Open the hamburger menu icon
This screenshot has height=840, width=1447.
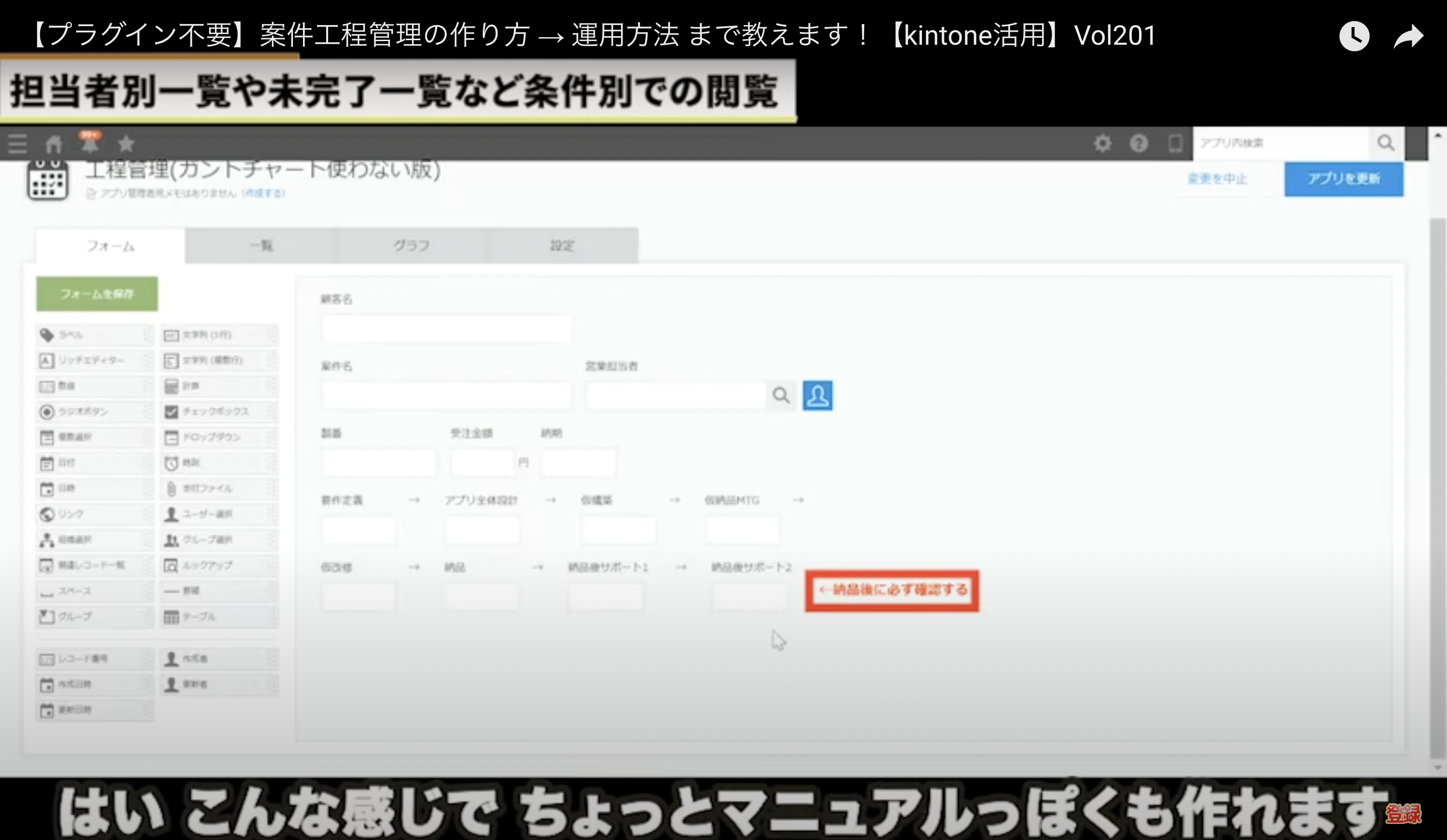coord(17,144)
